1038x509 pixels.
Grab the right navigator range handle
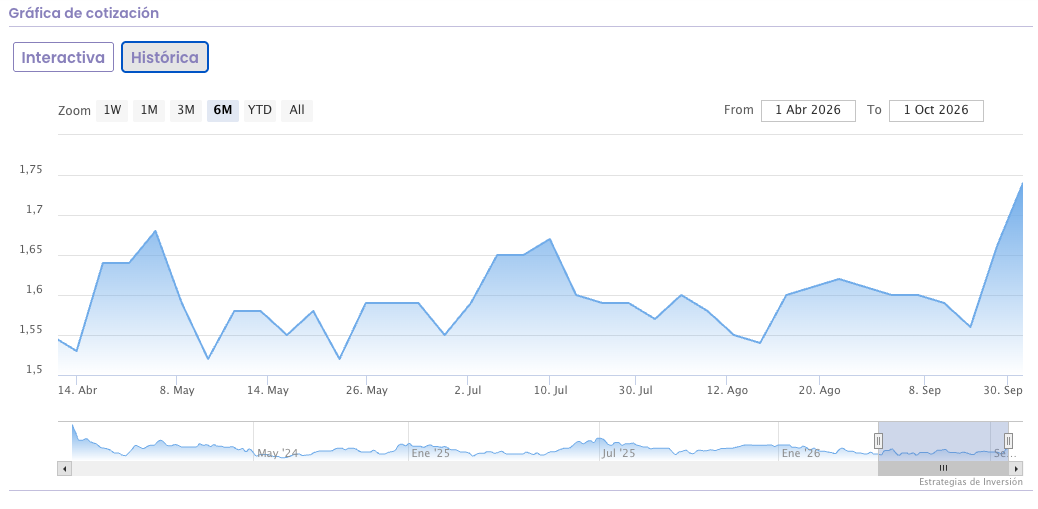coord(1008,441)
